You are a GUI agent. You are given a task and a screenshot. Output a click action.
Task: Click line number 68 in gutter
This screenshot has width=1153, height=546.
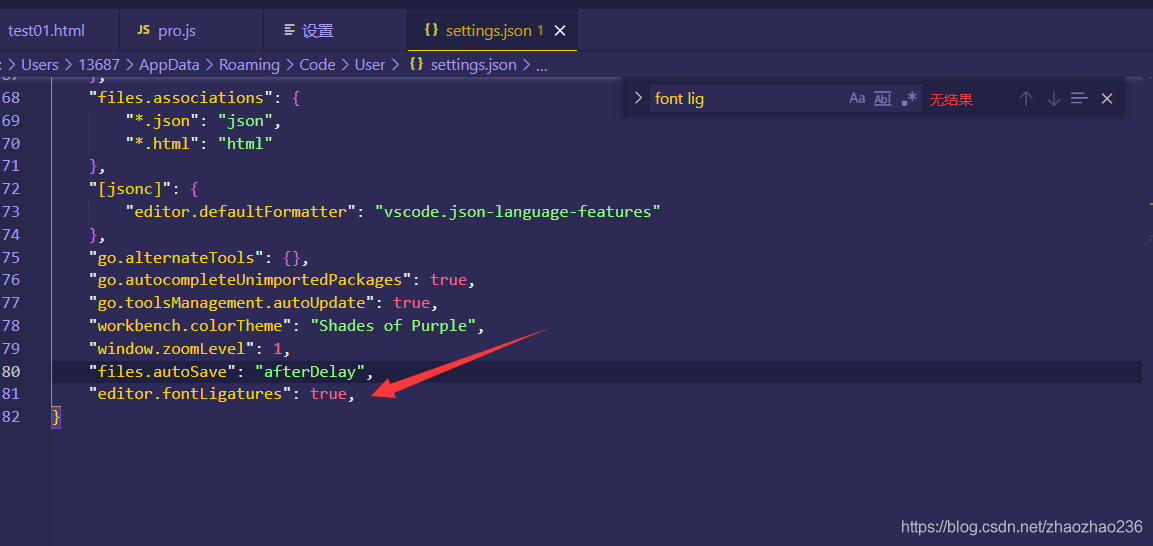click(x=10, y=98)
